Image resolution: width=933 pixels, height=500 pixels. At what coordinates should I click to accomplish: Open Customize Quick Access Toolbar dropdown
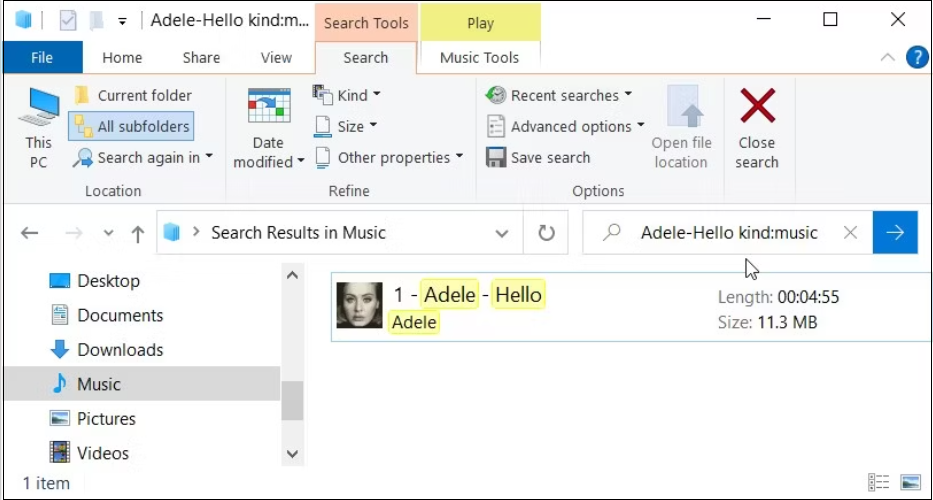[x=122, y=21]
